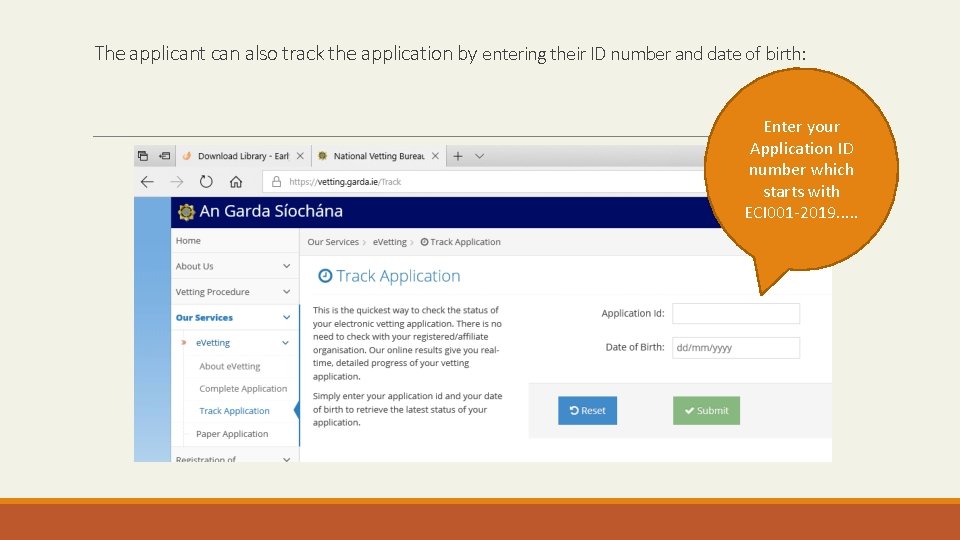
Task: Open Paper Application sidebar link
Action: 232,434
